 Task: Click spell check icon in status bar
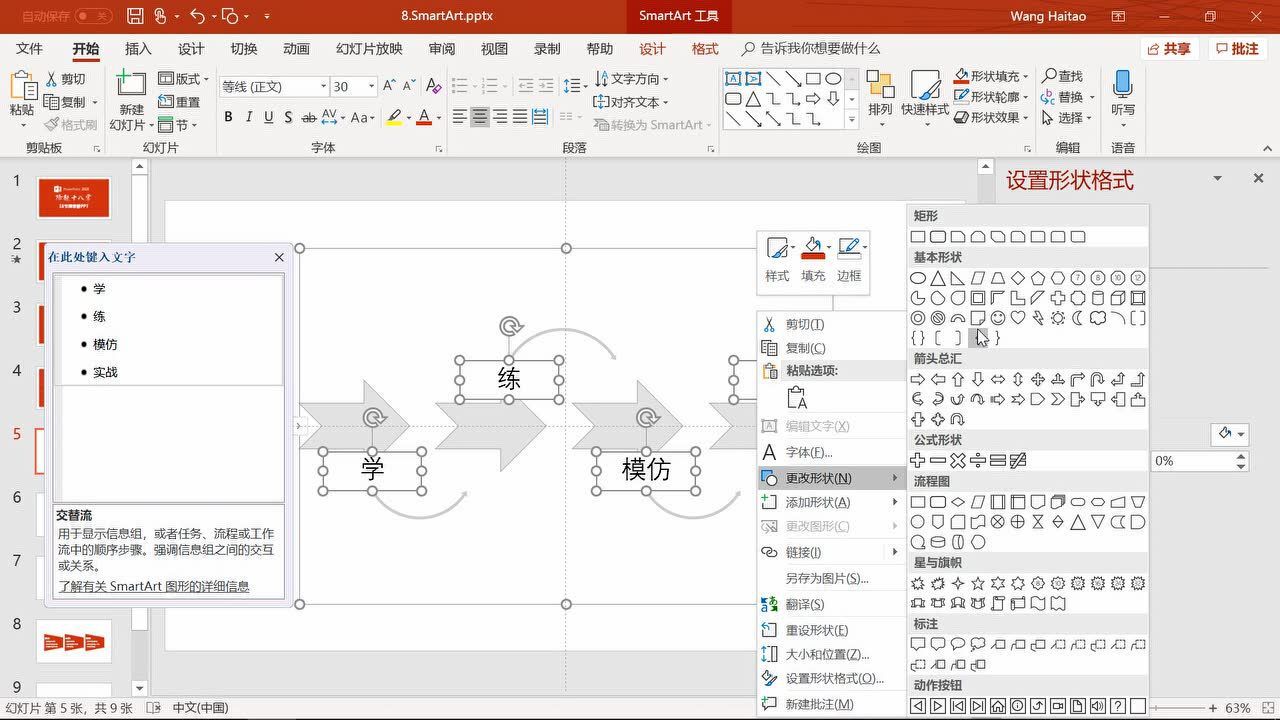pyautogui.click(x=153, y=708)
